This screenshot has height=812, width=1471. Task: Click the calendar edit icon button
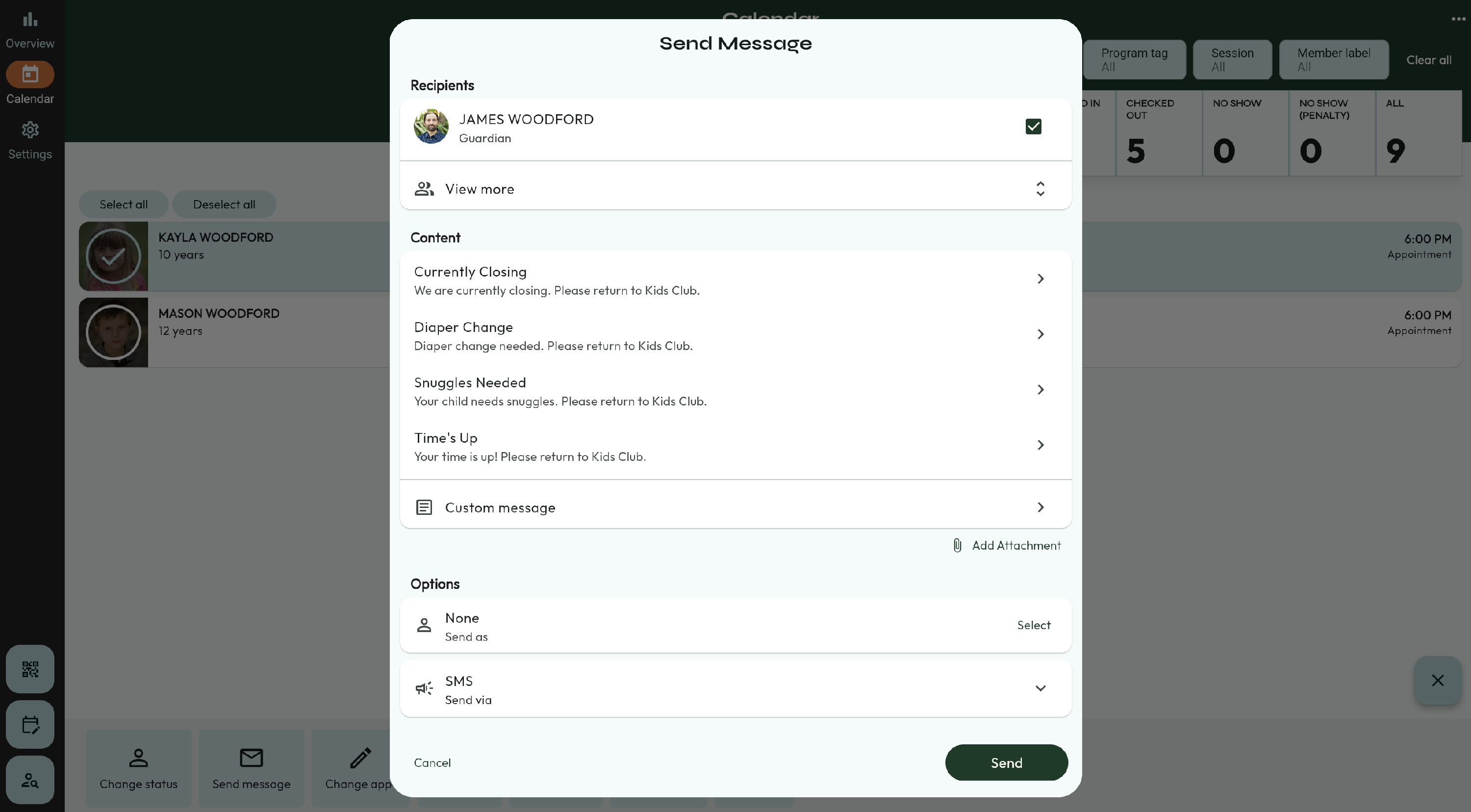click(30, 724)
